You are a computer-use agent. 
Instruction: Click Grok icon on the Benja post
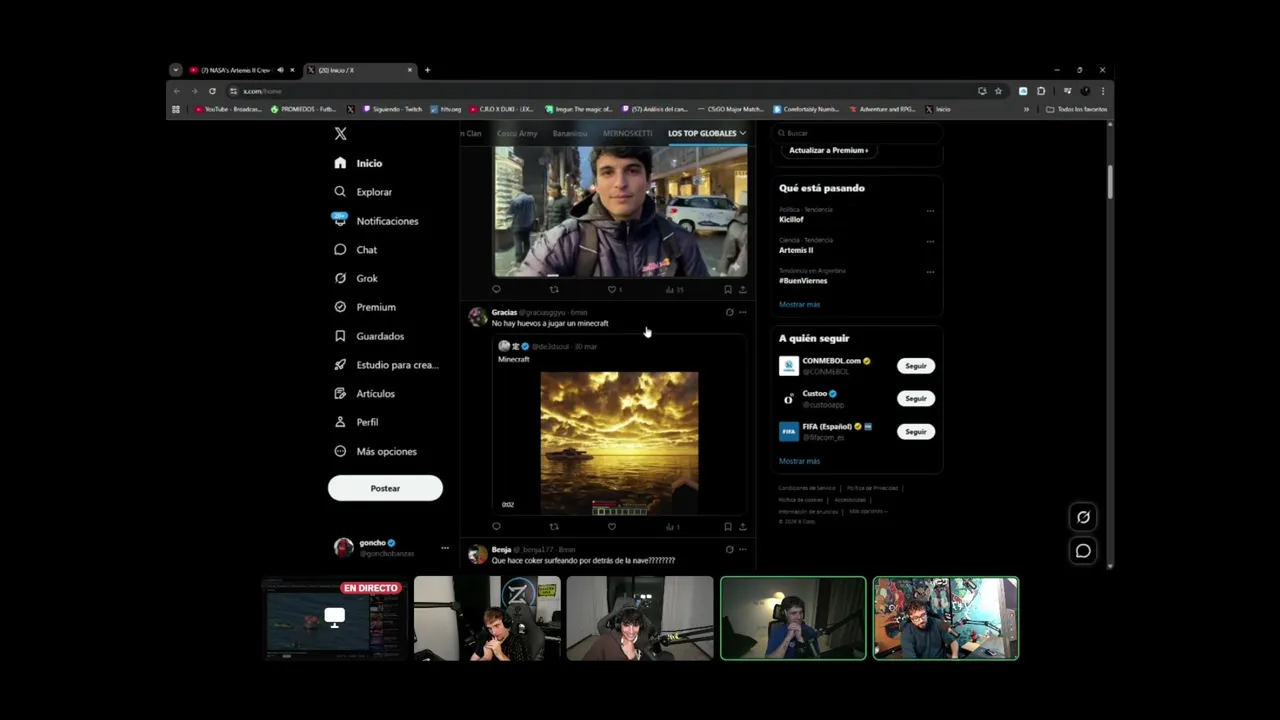[x=729, y=550]
